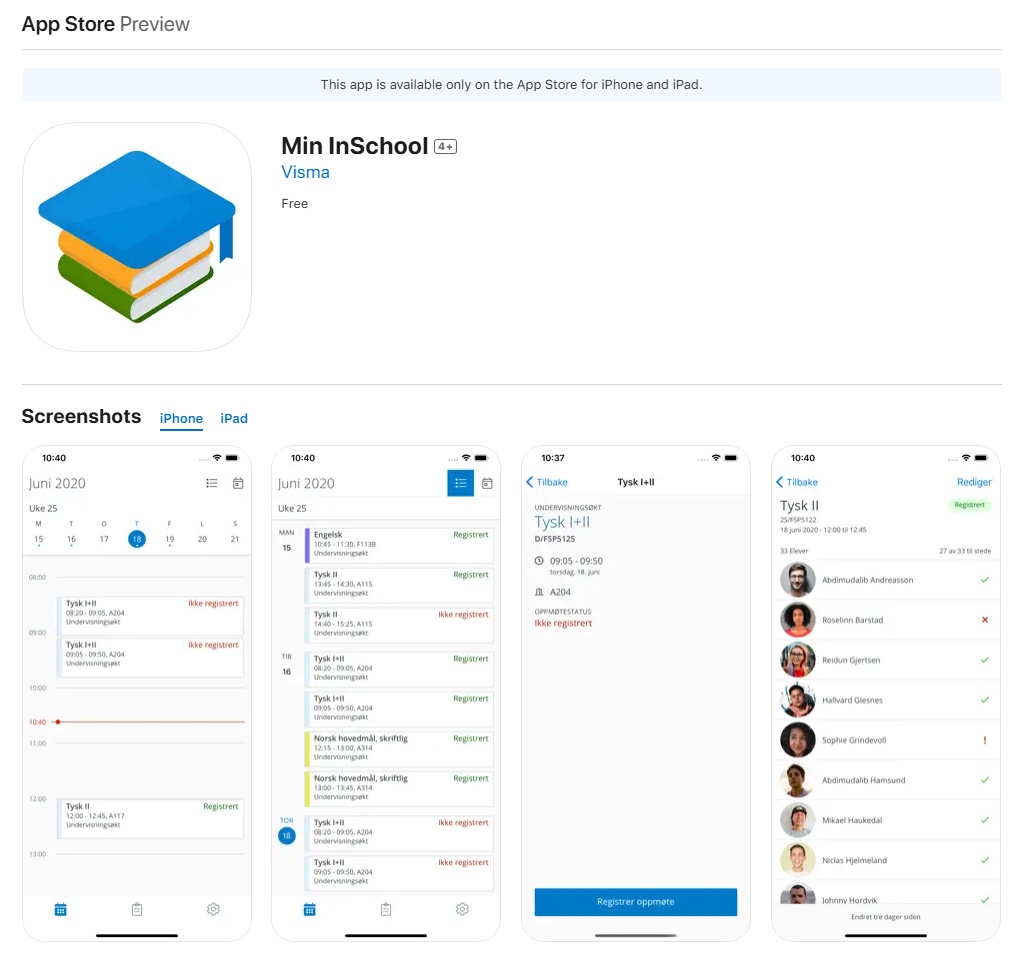The image size is (1031, 974).
Task: Click the blue calendar icon in second screenshot bottom bar
Action: [309, 909]
